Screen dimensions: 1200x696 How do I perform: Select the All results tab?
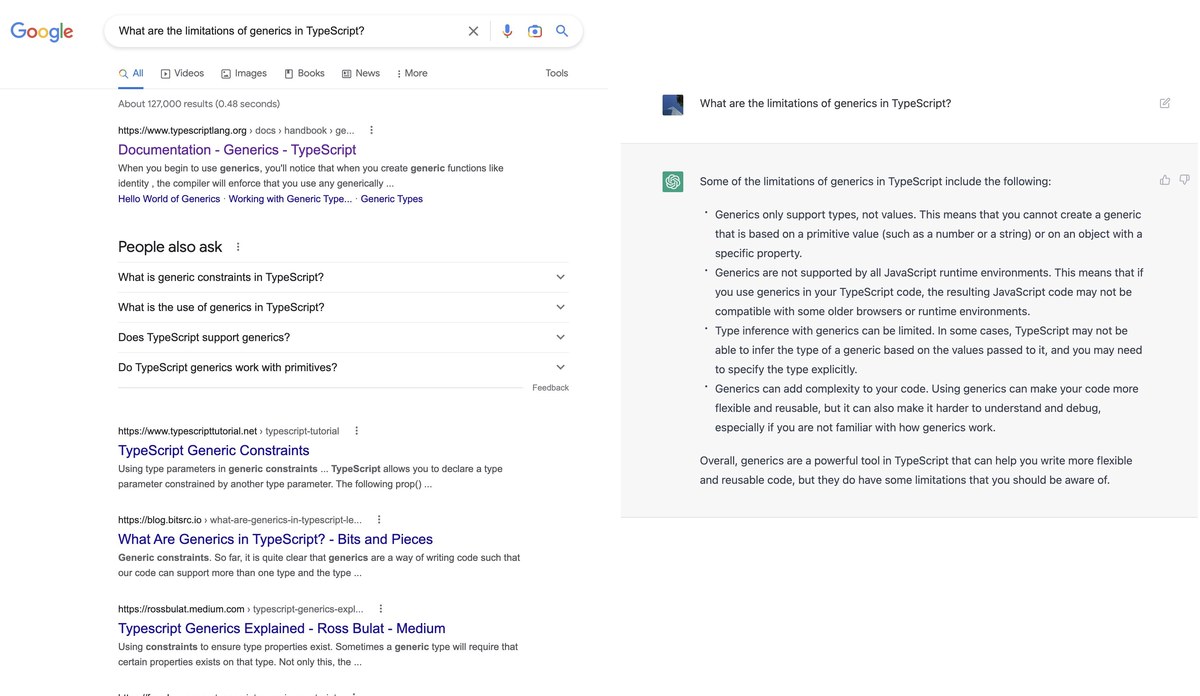[131, 73]
